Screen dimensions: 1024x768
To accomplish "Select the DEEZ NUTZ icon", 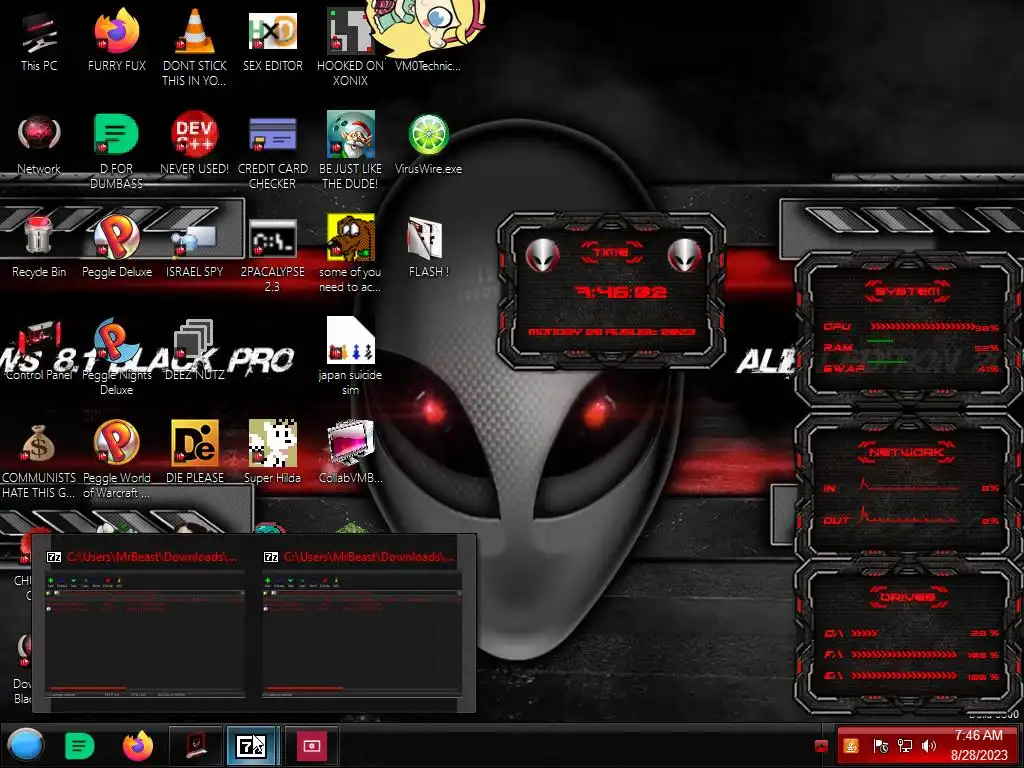I will pyautogui.click(x=195, y=350).
